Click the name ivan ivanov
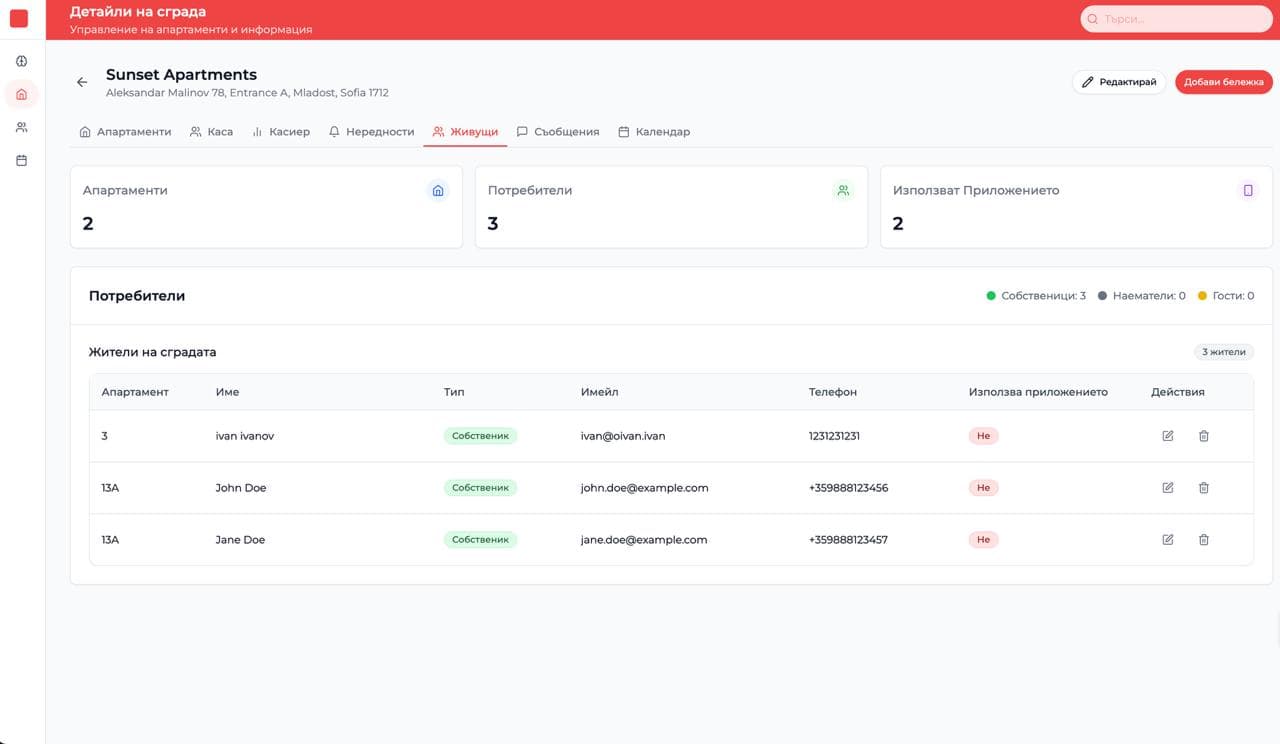1280x744 pixels. [x=244, y=436]
